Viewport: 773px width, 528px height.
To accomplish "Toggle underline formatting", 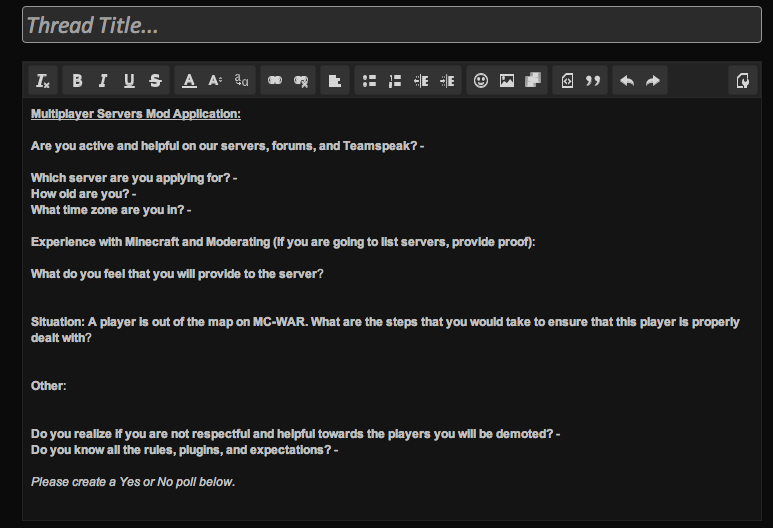I will click(x=129, y=81).
